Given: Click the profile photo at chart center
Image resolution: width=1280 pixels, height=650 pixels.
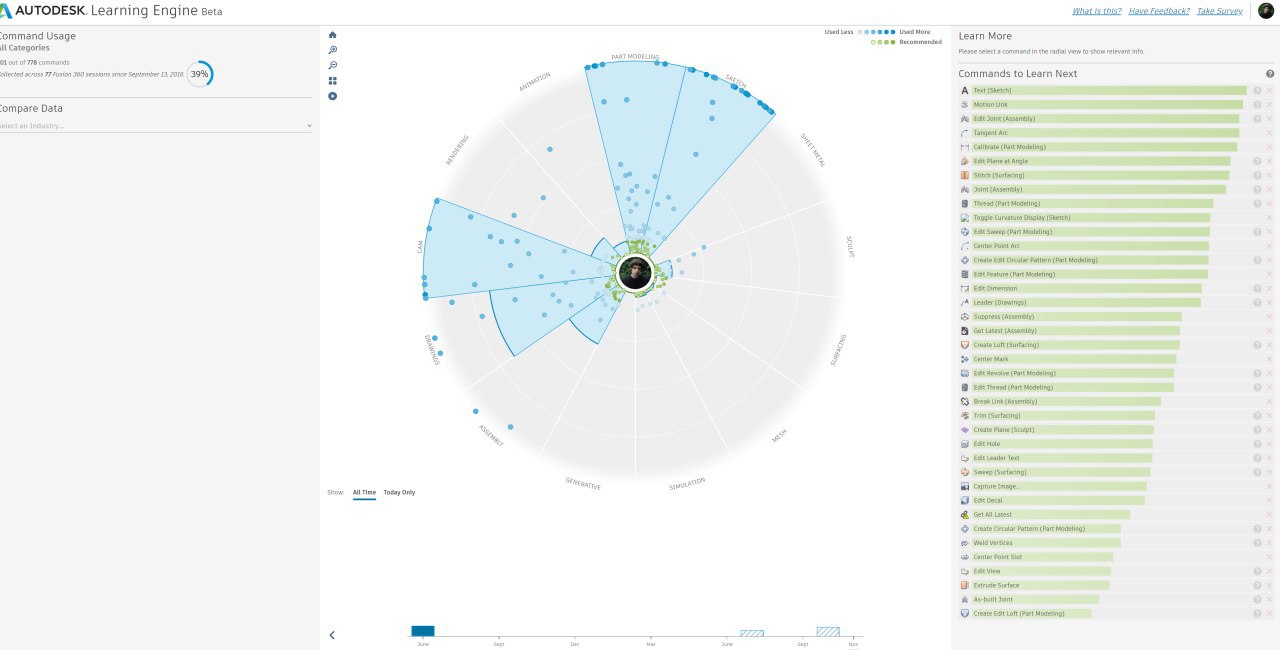Looking at the screenshot, I should pos(635,273).
